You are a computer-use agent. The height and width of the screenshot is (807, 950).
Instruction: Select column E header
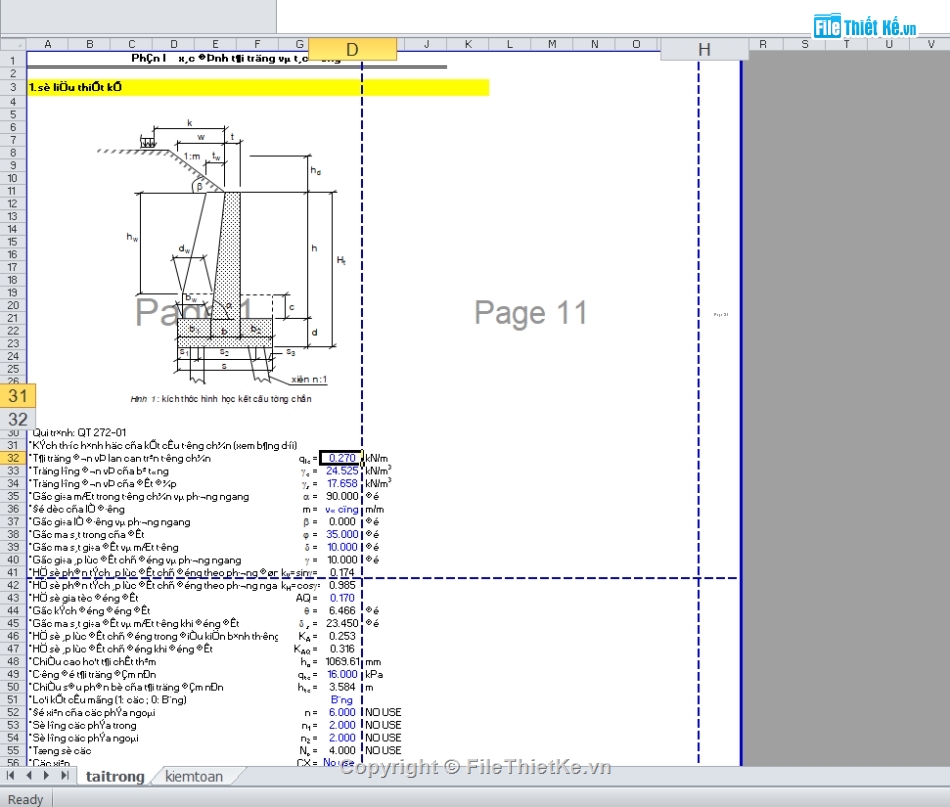[x=215, y=44]
